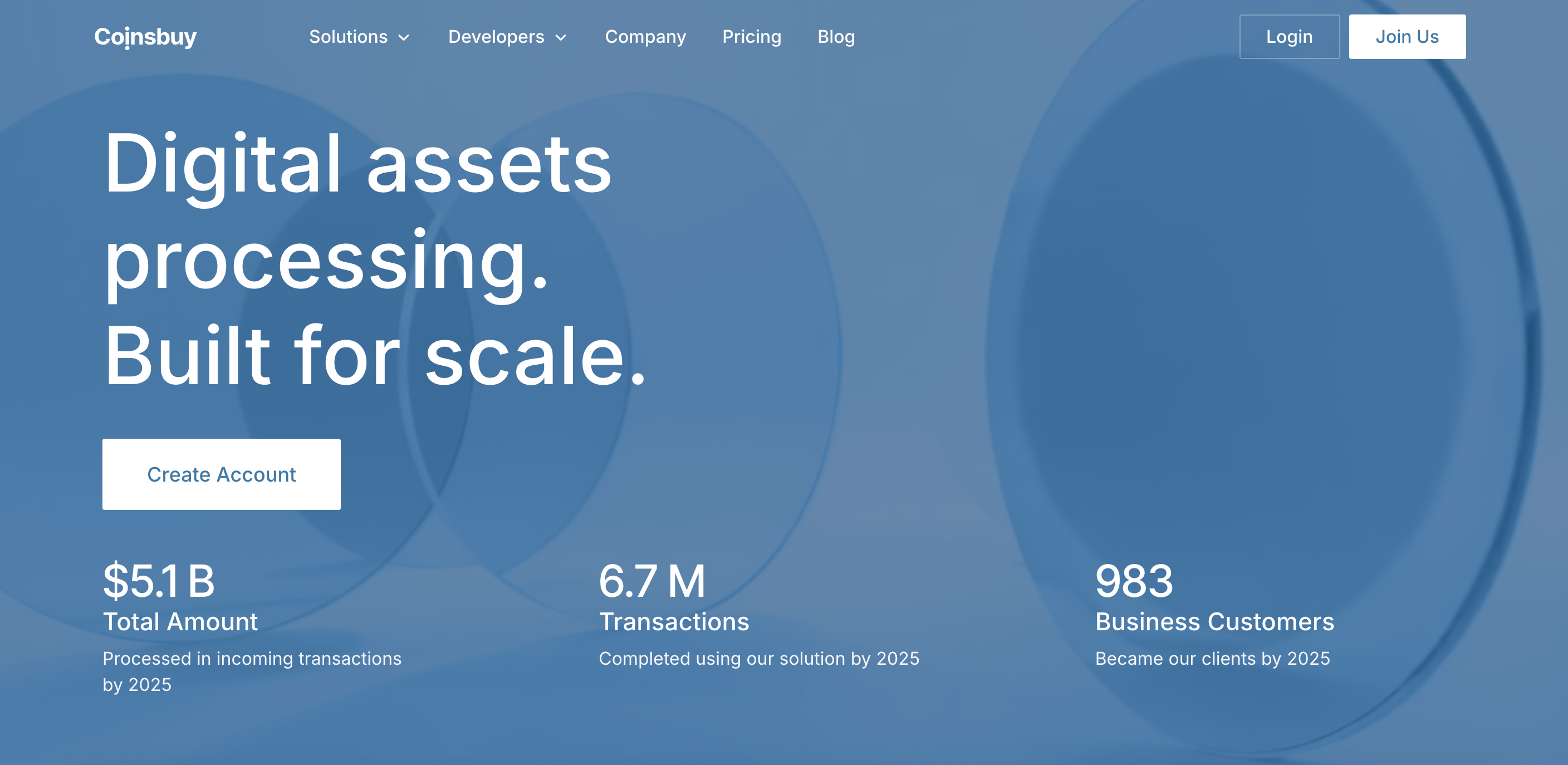The height and width of the screenshot is (765, 1568).
Task: Select the Join Us button
Action: click(x=1407, y=37)
